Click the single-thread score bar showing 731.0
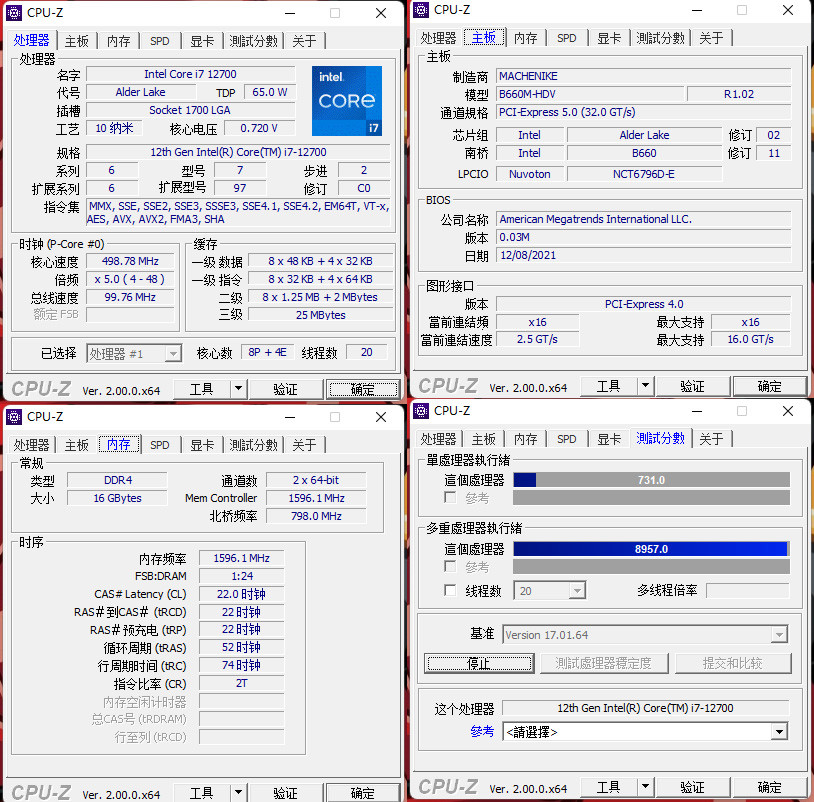Image resolution: width=814 pixels, height=802 pixels. (x=652, y=480)
